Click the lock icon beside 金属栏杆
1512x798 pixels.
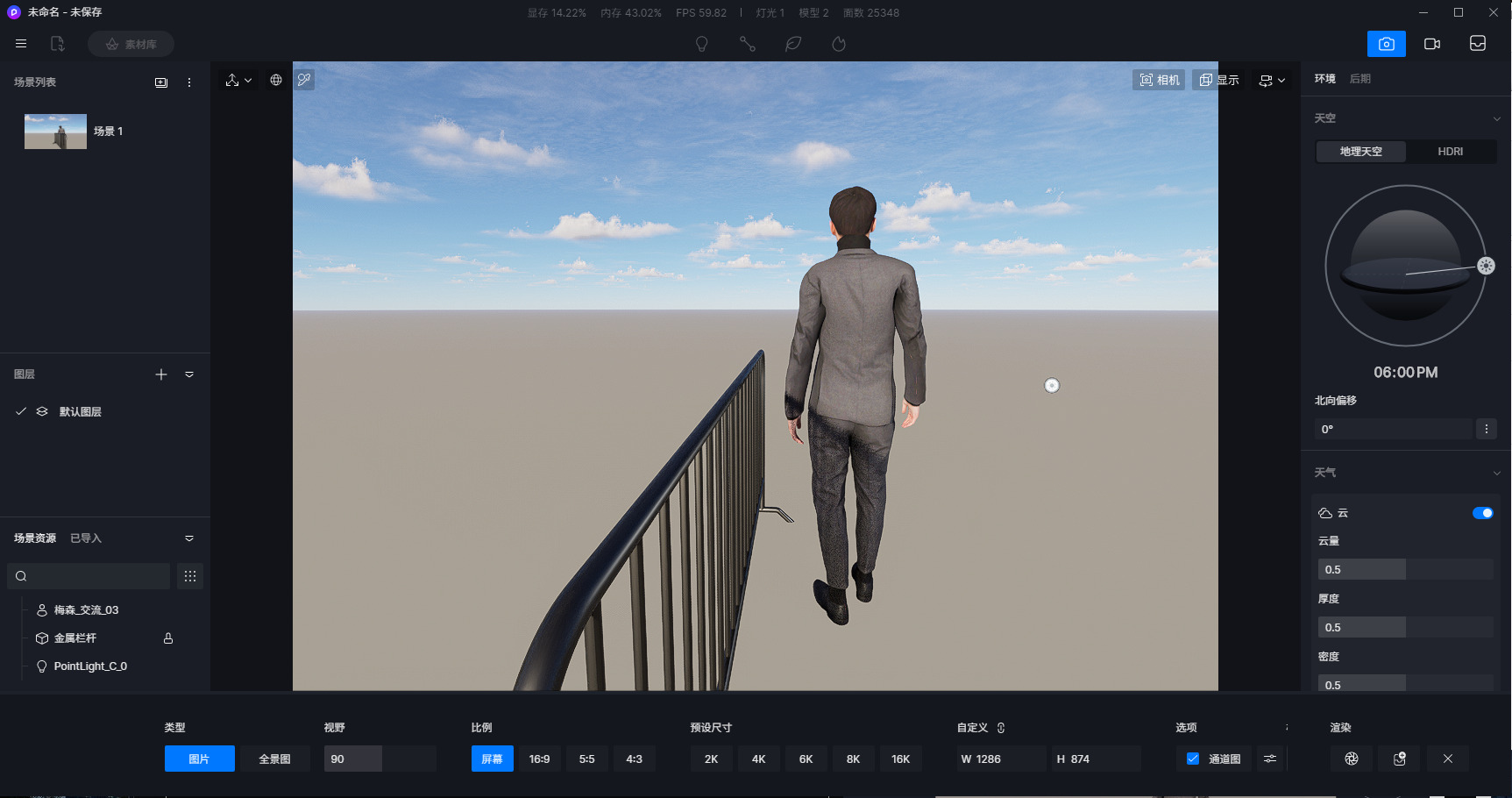[168, 638]
